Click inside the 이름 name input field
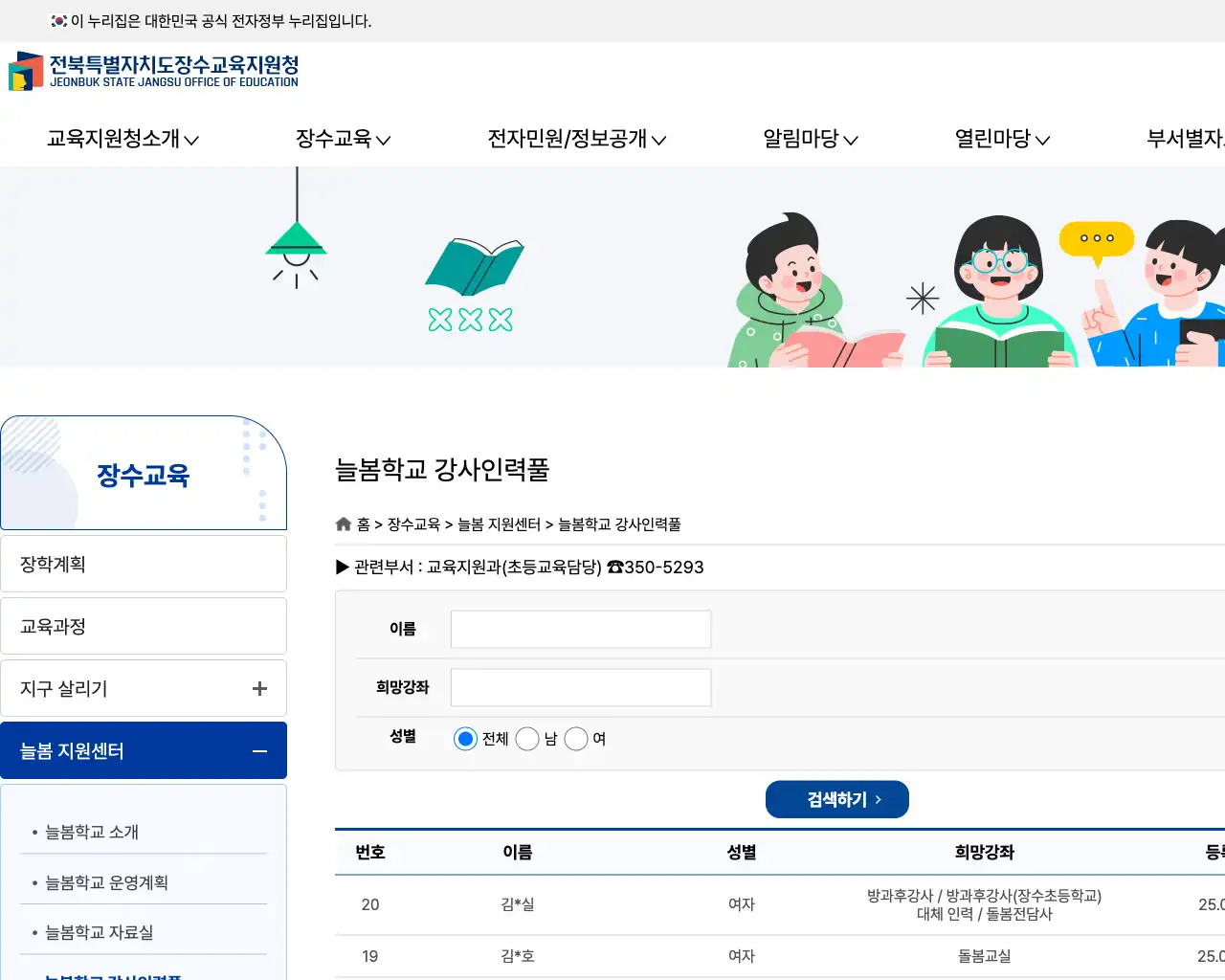 580,629
